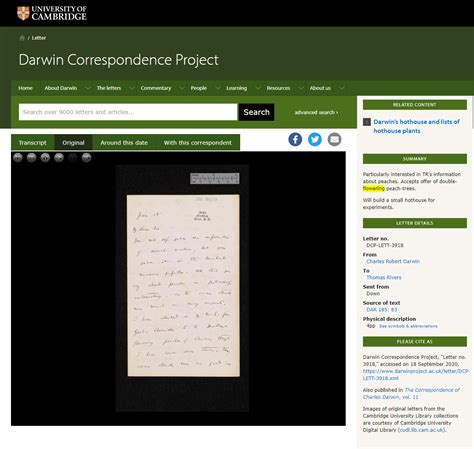Share this letter on Facebook

(295, 139)
